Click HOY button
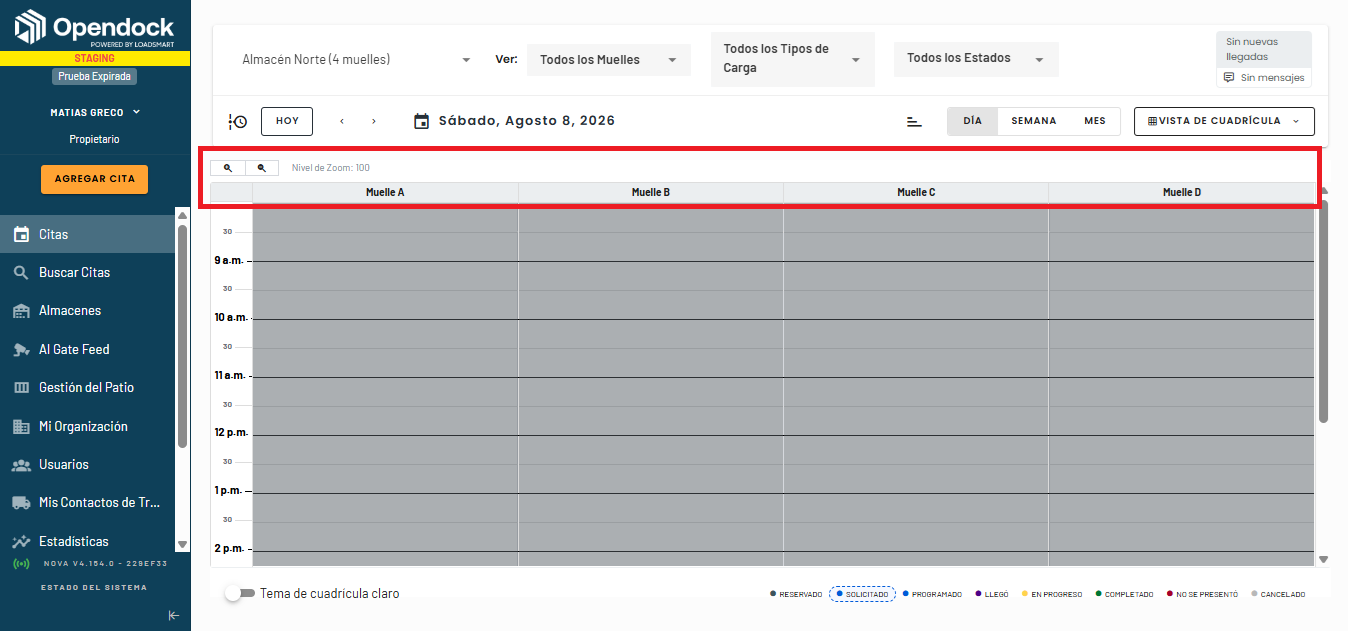The height and width of the screenshot is (631, 1348). click(x=287, y=121)
